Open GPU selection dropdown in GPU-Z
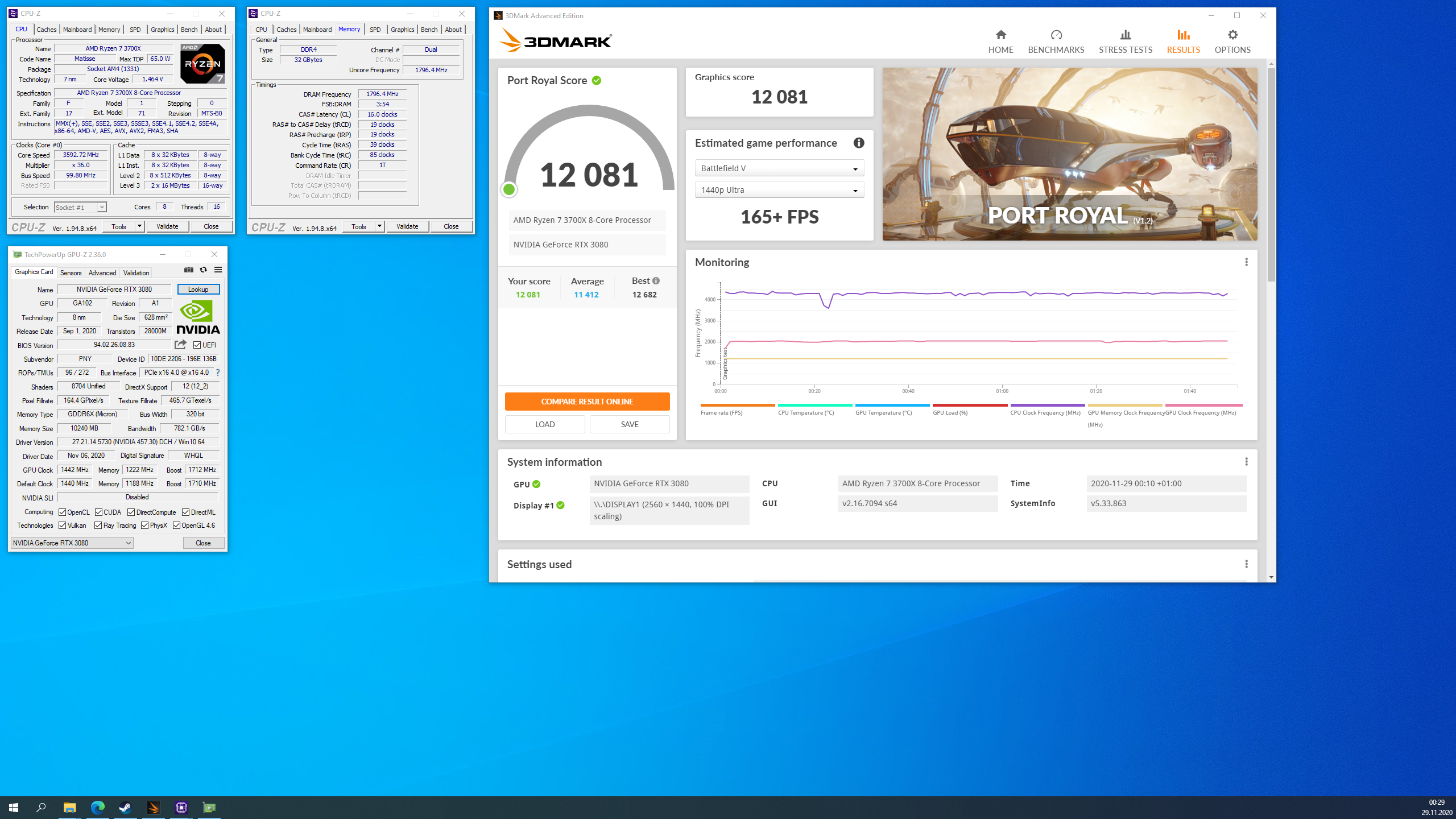 click(72, 543)
